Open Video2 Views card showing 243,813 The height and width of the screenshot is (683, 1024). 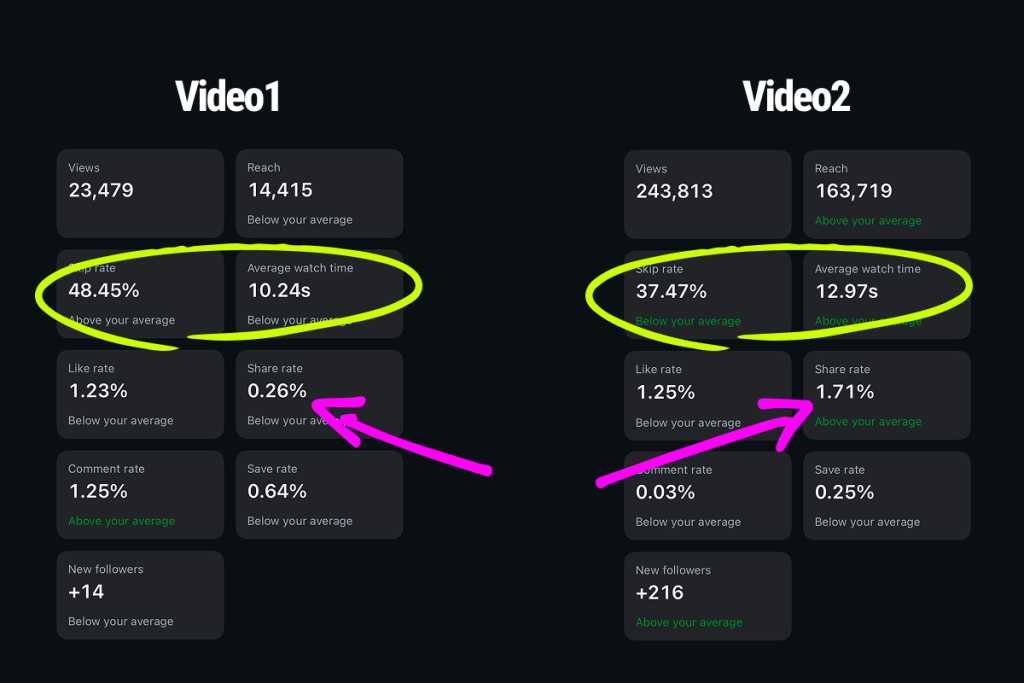point(708,195)
